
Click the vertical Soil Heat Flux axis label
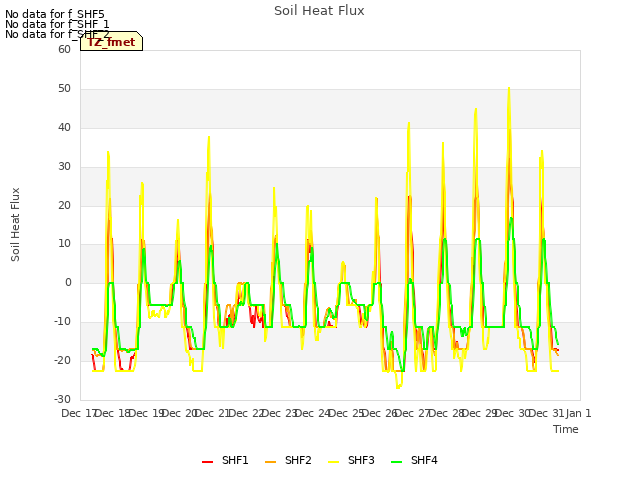(15, 224)
